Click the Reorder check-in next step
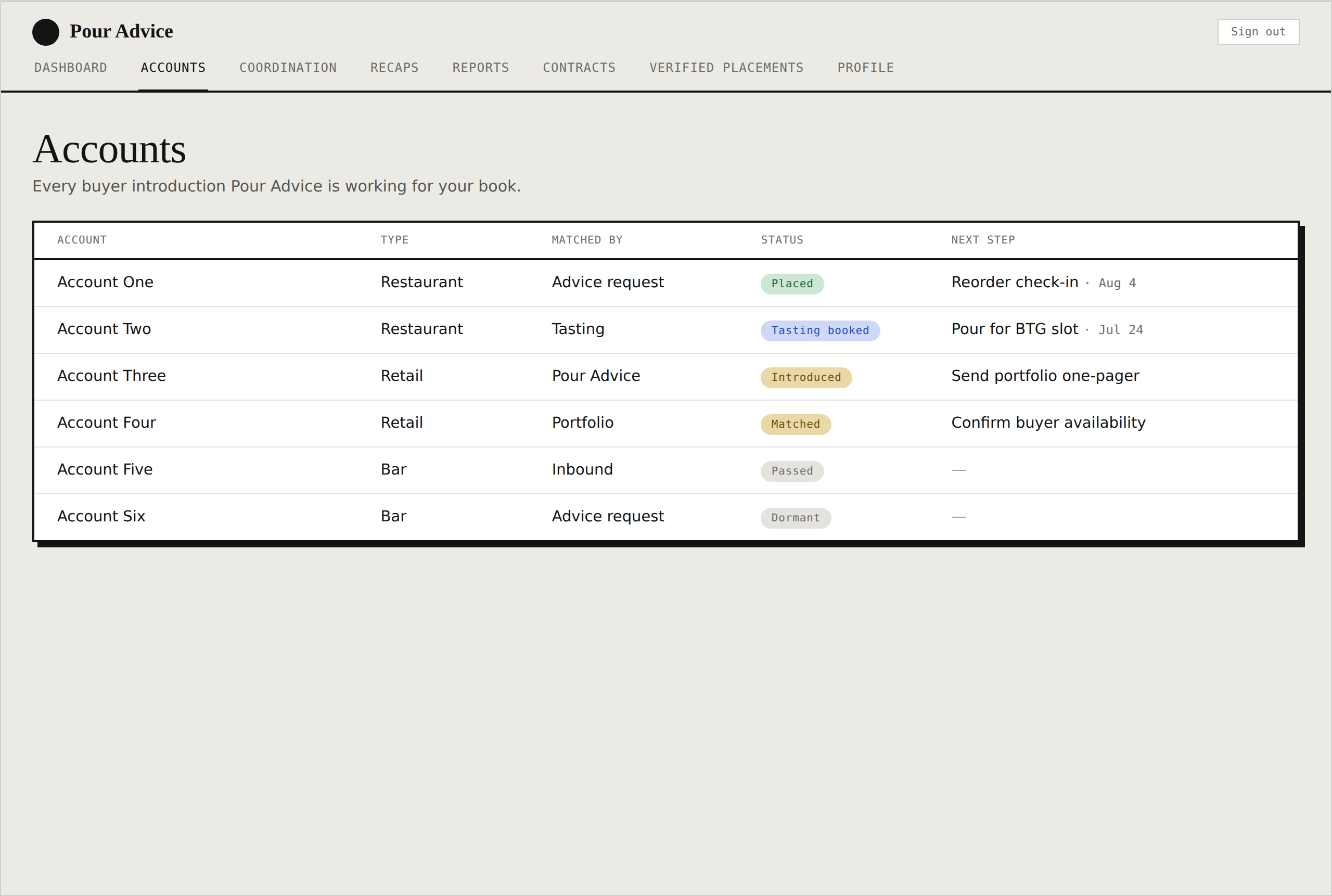Image resolution: width=1332 pixels, height=896 pixels. pos(1014,283)
